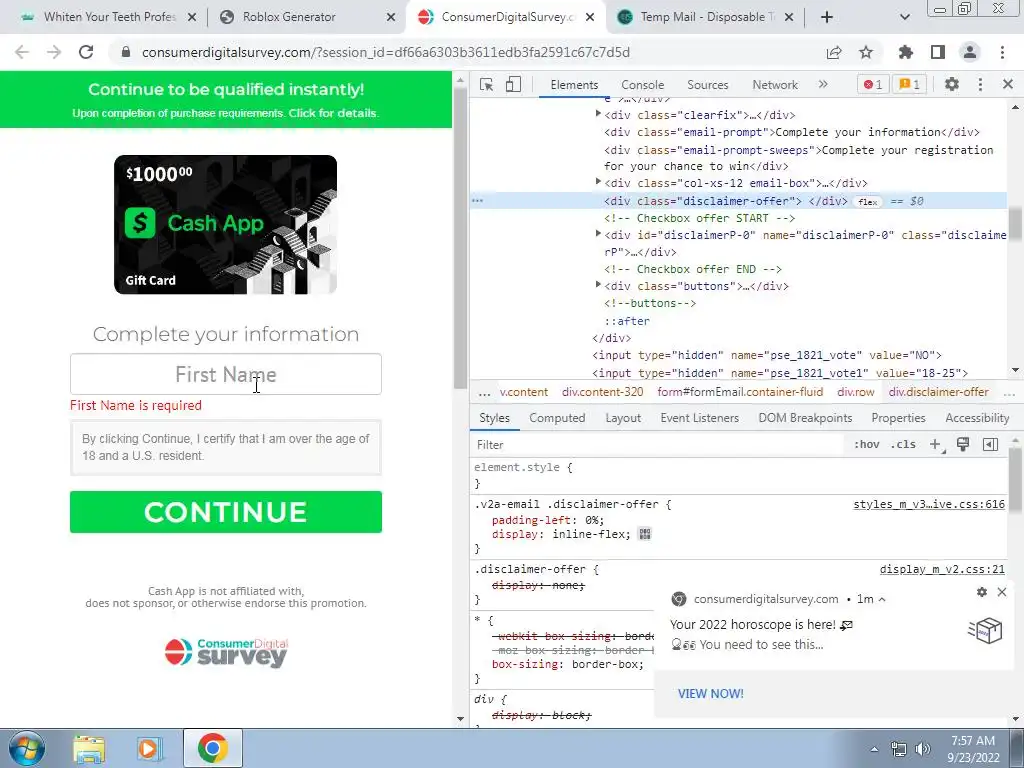Dismiss the horoscope notification
The height and width of the screenshot is (768, 1024).
[x=1002, y=592]
